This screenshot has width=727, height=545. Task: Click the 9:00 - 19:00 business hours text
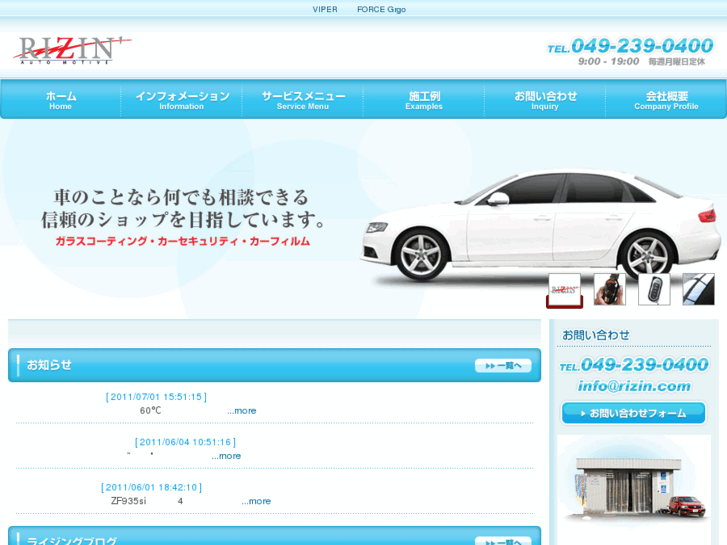pos(608,62)
